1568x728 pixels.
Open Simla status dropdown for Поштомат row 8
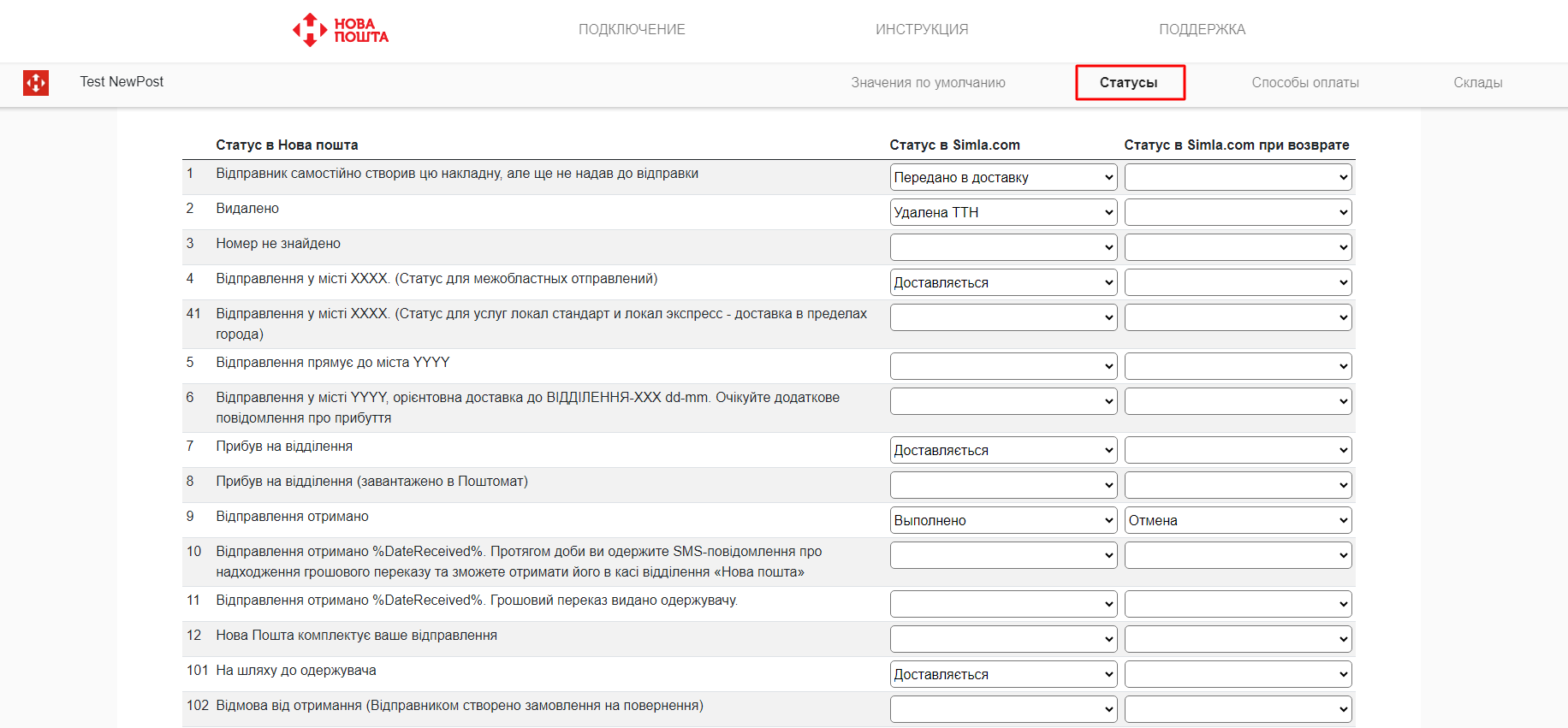coord(1004,486)
